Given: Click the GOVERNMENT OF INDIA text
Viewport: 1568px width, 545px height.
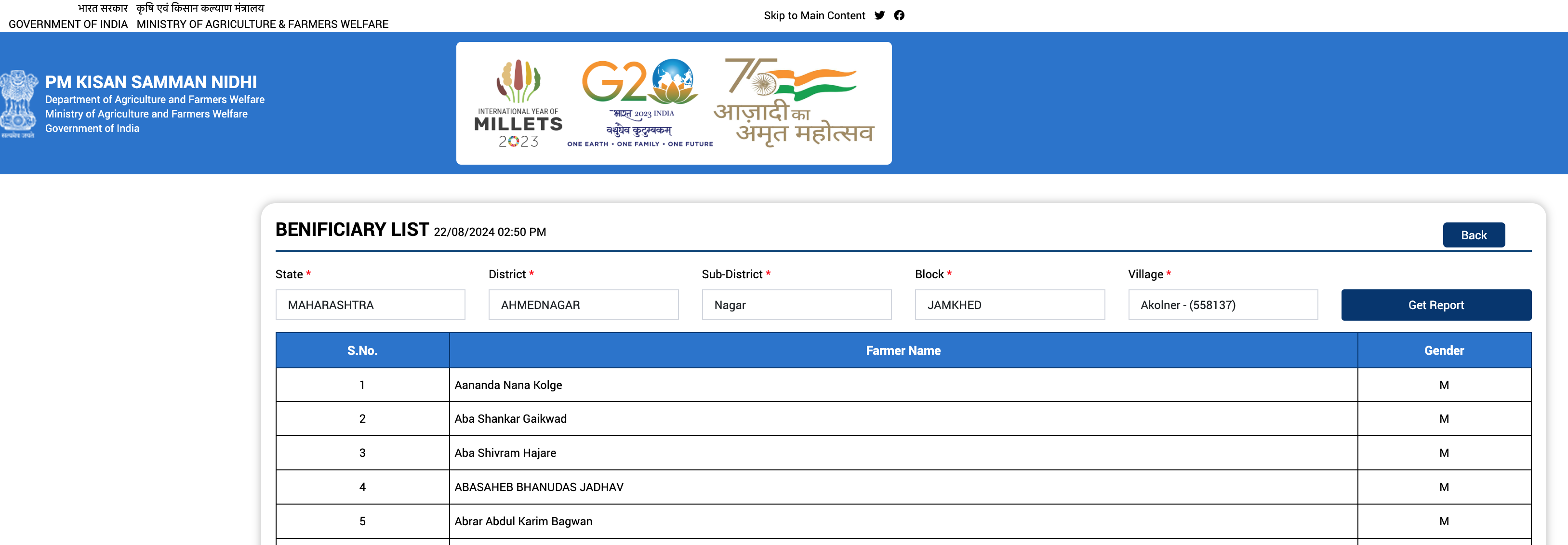Looking at the screenshot, I should (x=68, y=25).
